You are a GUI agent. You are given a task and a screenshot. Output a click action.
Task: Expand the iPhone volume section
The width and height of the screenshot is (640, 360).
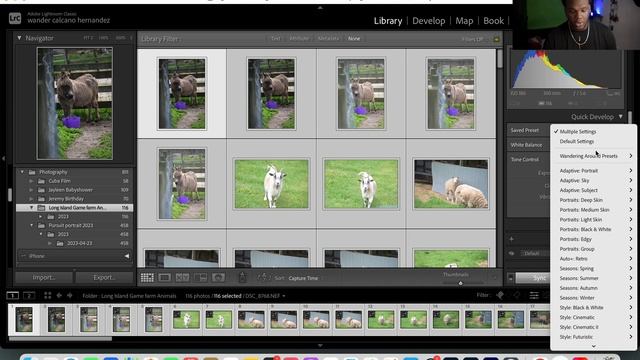pos(127,256)
